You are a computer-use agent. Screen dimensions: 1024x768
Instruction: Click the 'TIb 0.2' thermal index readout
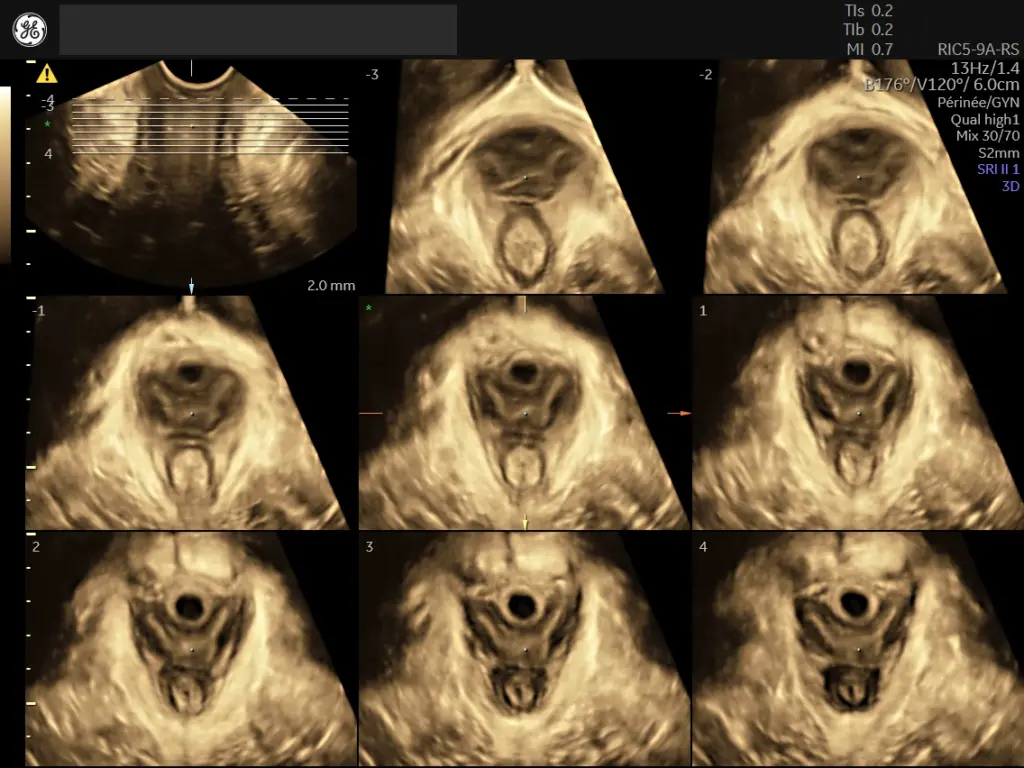click(867, 29)
